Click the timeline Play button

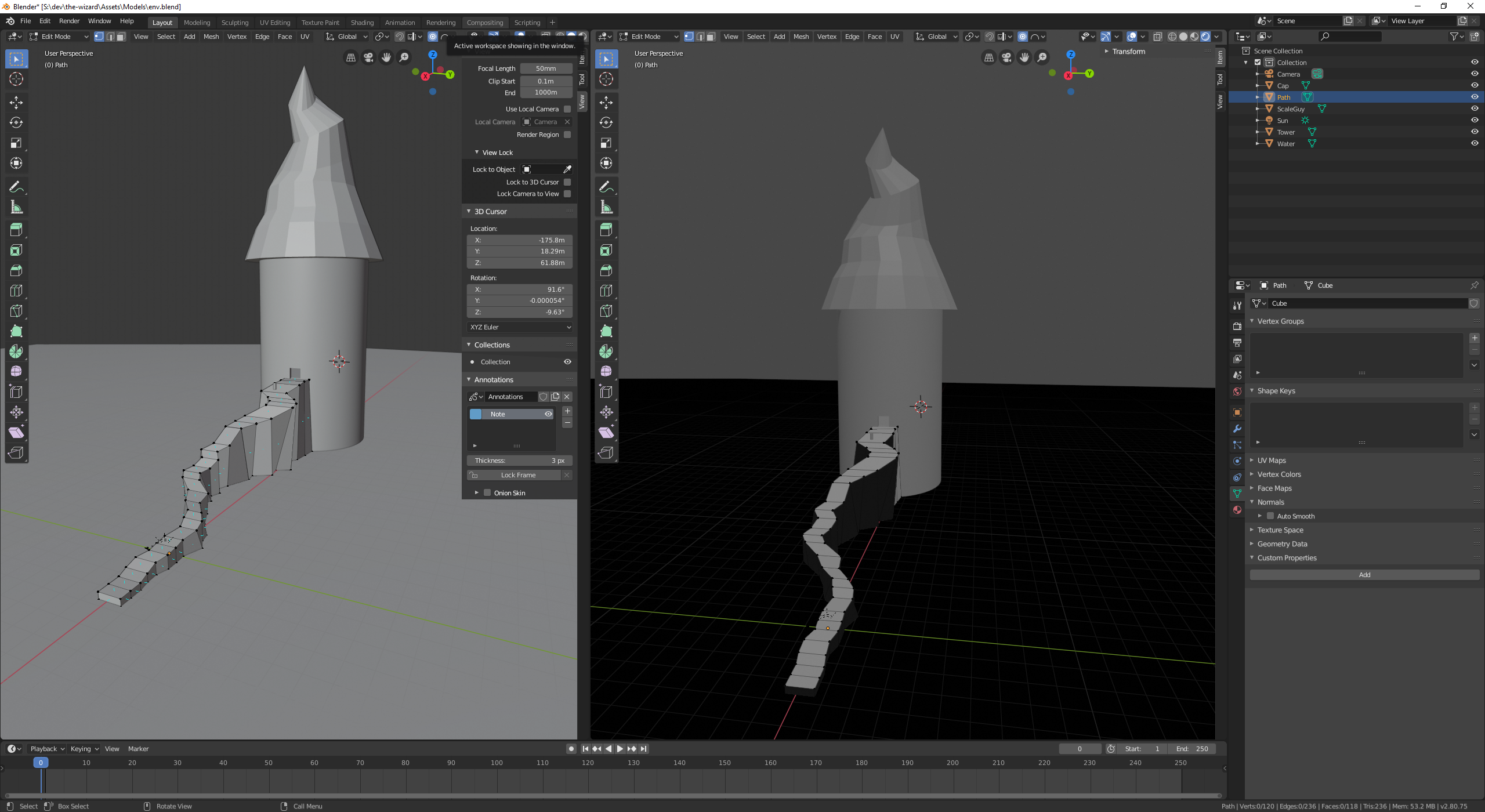click(620, 749)
